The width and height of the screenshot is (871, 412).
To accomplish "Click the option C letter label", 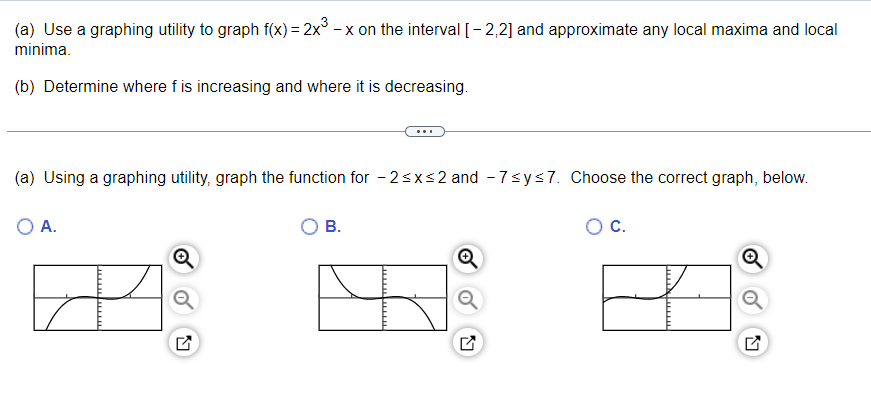I will 618,227.
